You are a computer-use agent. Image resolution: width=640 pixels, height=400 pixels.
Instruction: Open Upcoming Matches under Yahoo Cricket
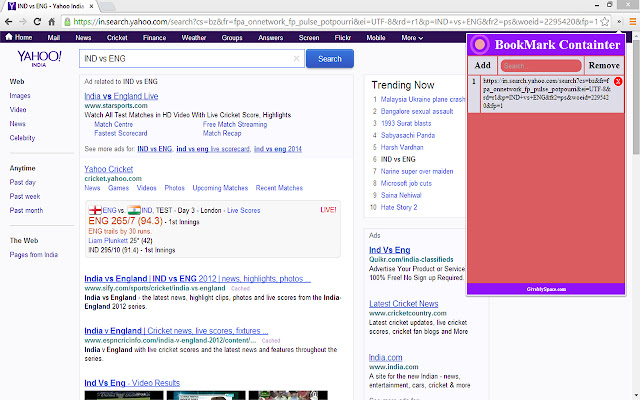(x=220, y=188)
